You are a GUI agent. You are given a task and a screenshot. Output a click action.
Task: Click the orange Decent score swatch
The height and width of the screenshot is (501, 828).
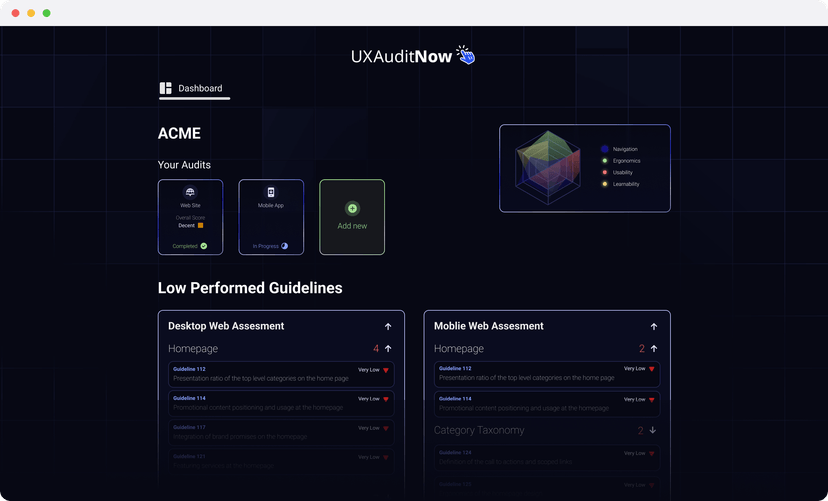[x=201, y=225]
